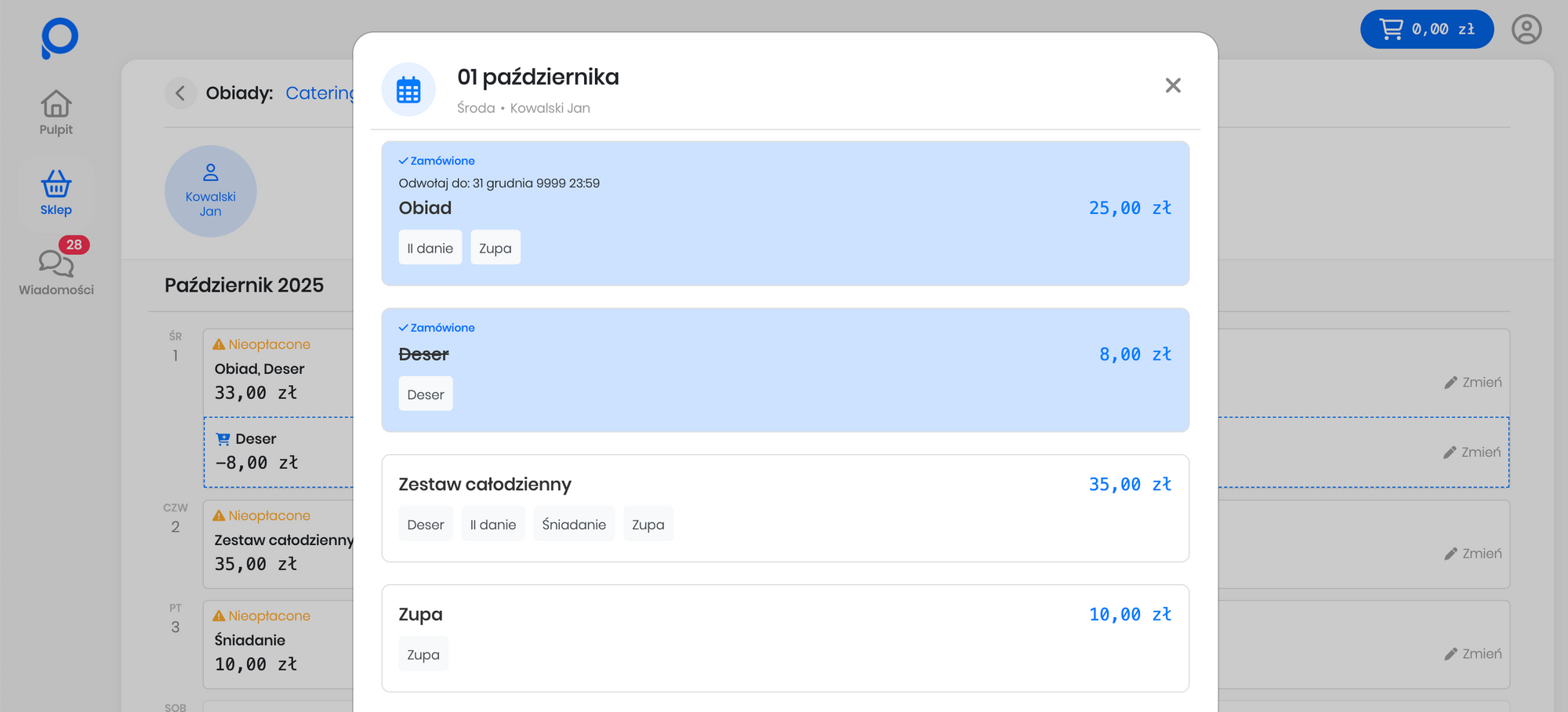
Task: Open the user account profile icon
Action: click(1526, 30)
